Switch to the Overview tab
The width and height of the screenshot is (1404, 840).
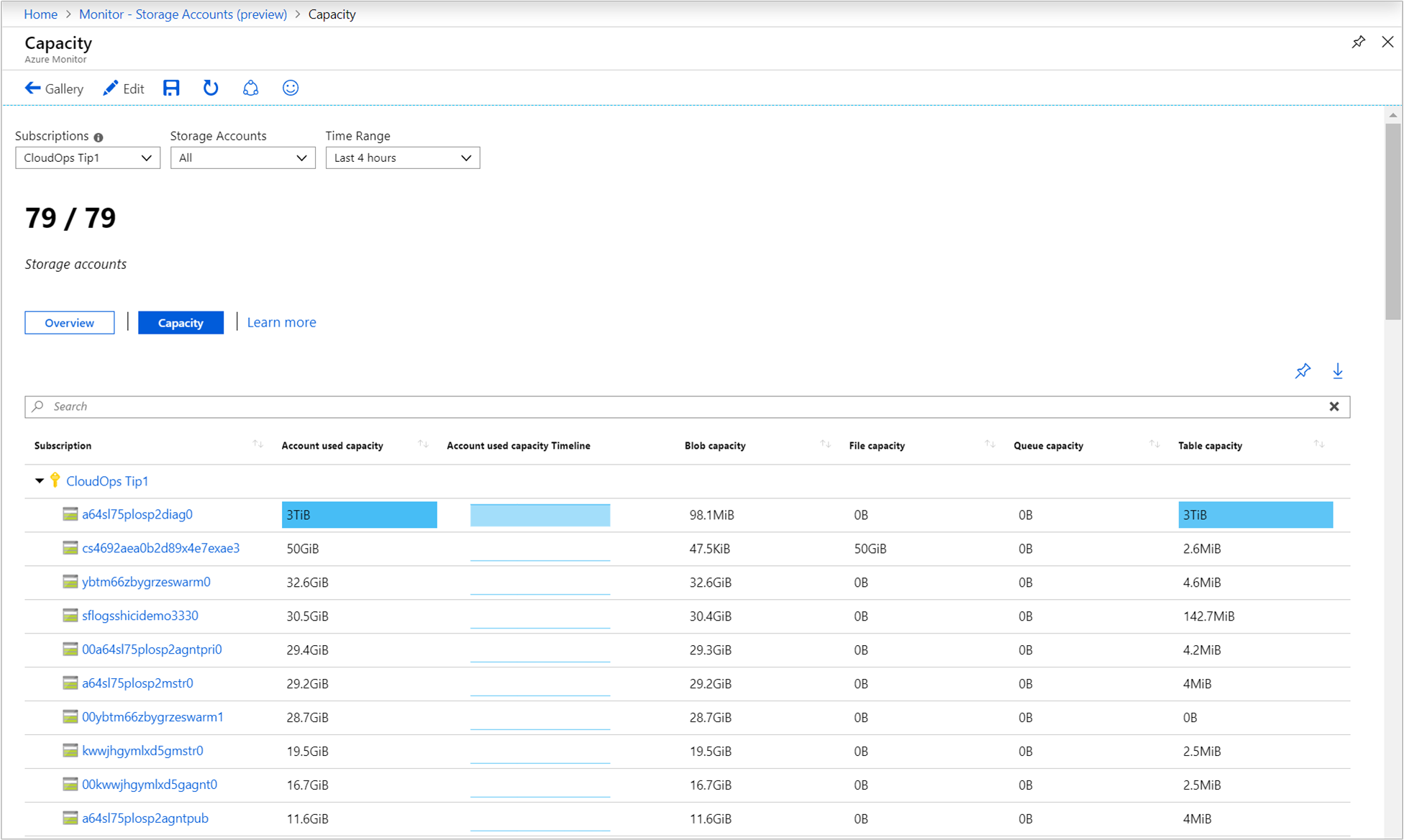(70, 322)
